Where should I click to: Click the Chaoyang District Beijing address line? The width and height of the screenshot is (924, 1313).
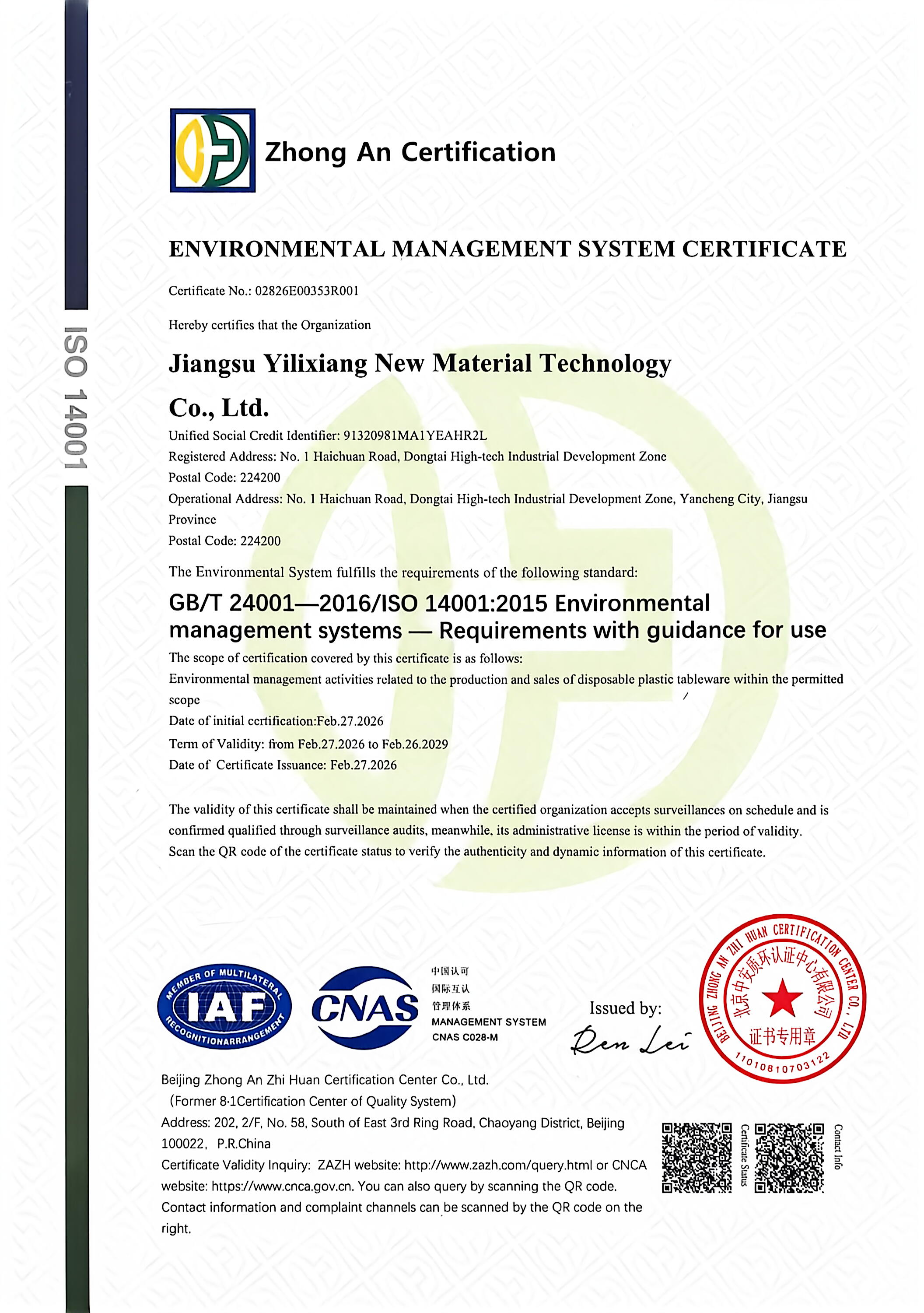(x=393, y=1123)
